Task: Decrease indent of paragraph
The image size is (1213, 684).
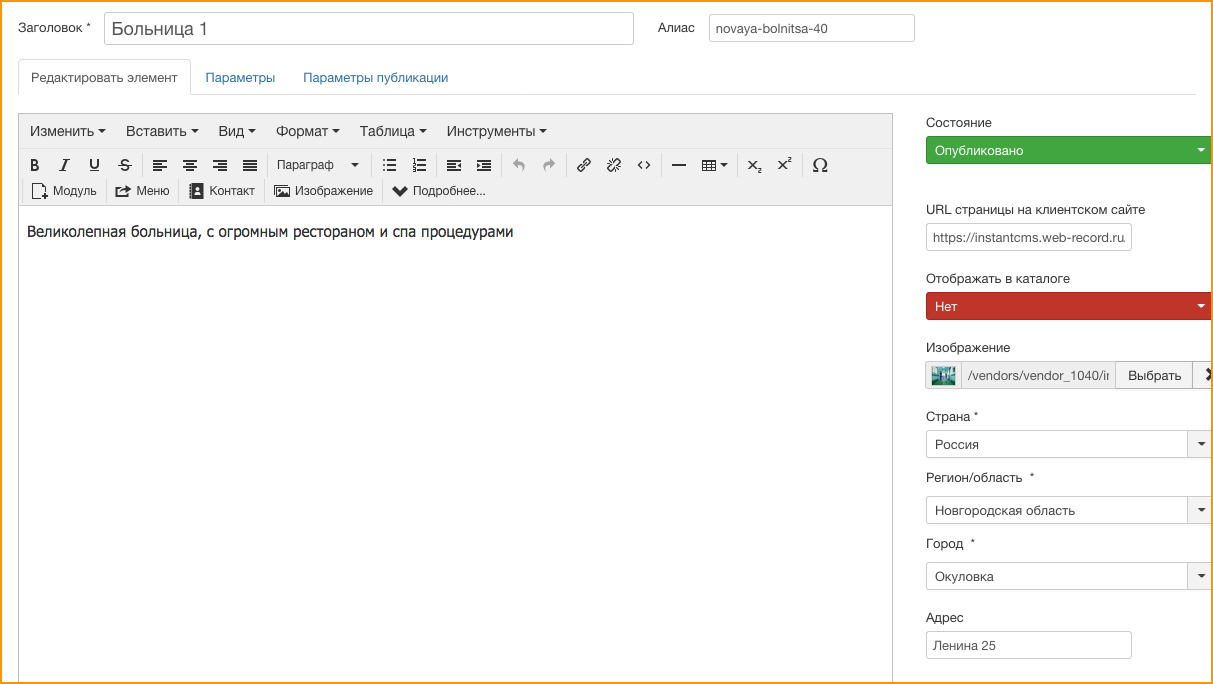Action: [454, 165]
